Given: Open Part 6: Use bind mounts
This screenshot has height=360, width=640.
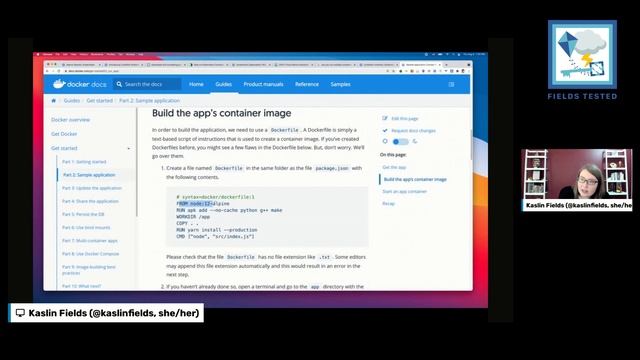Looking at the screenshot, I should click(86, 227).
